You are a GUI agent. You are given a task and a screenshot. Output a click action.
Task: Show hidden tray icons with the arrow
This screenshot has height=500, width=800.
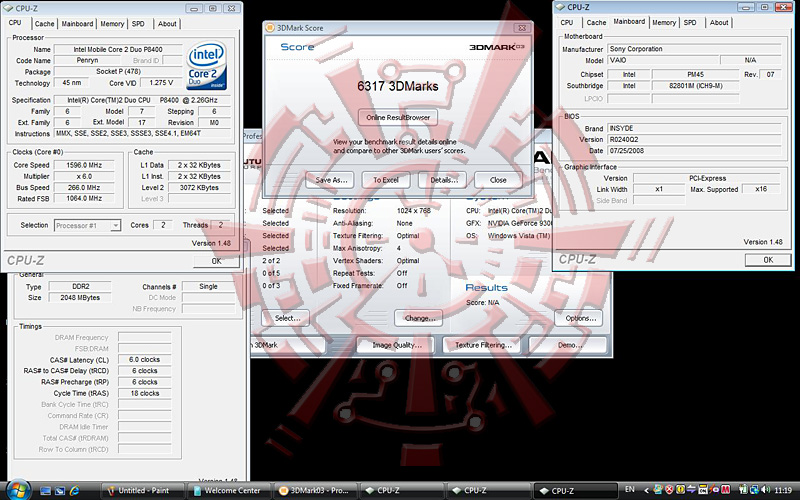pos(646,490)
